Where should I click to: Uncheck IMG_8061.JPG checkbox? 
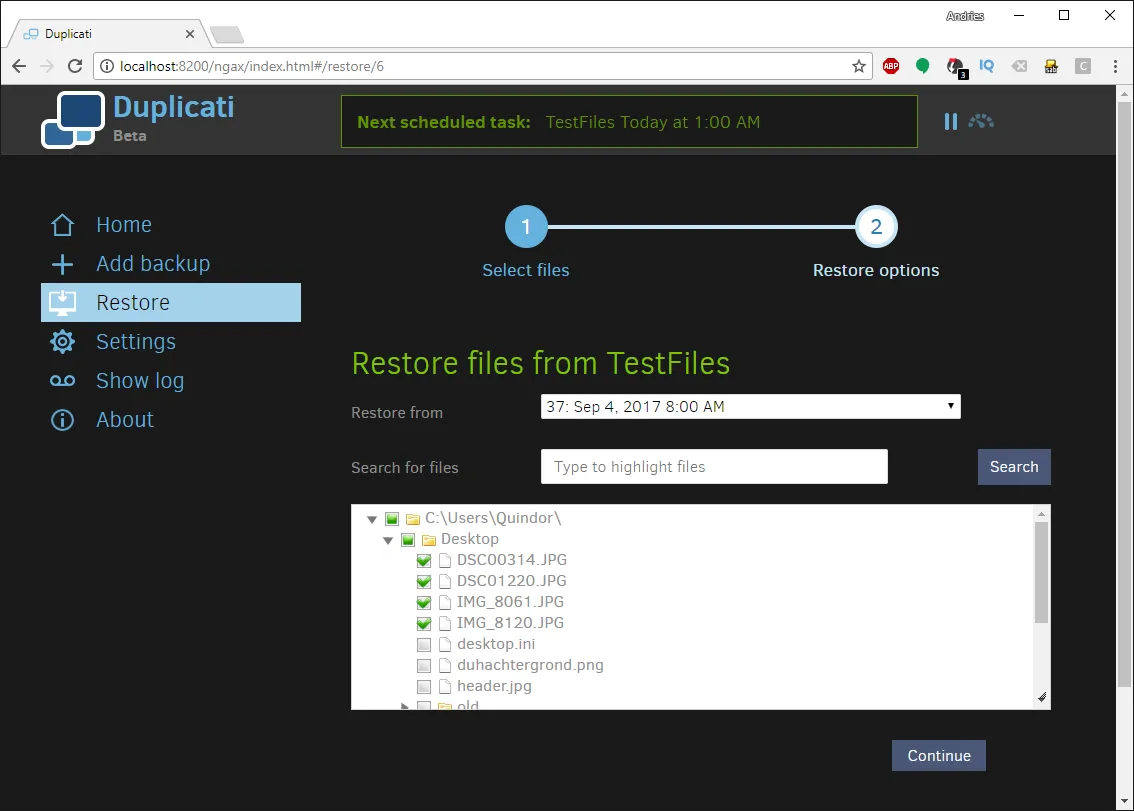(x=424, y=603)
